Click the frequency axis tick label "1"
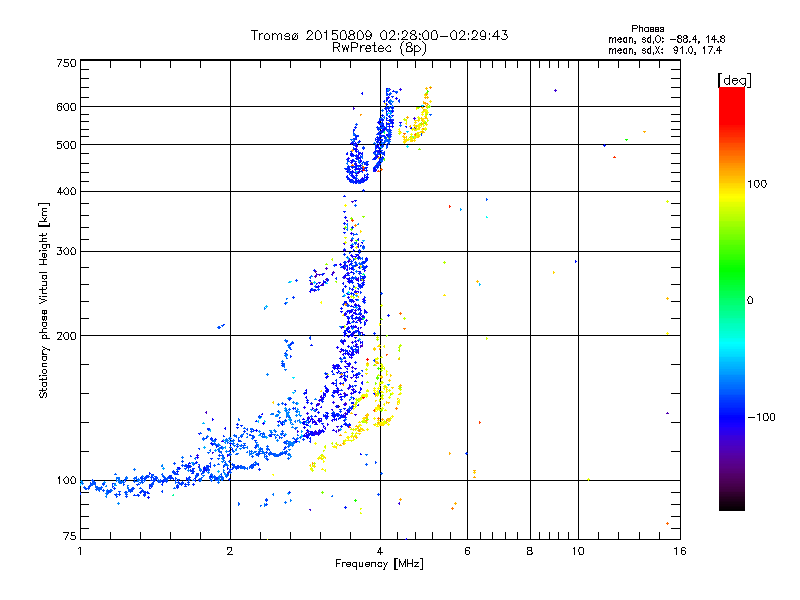This screenshot has height=600, width=800. 80,551
